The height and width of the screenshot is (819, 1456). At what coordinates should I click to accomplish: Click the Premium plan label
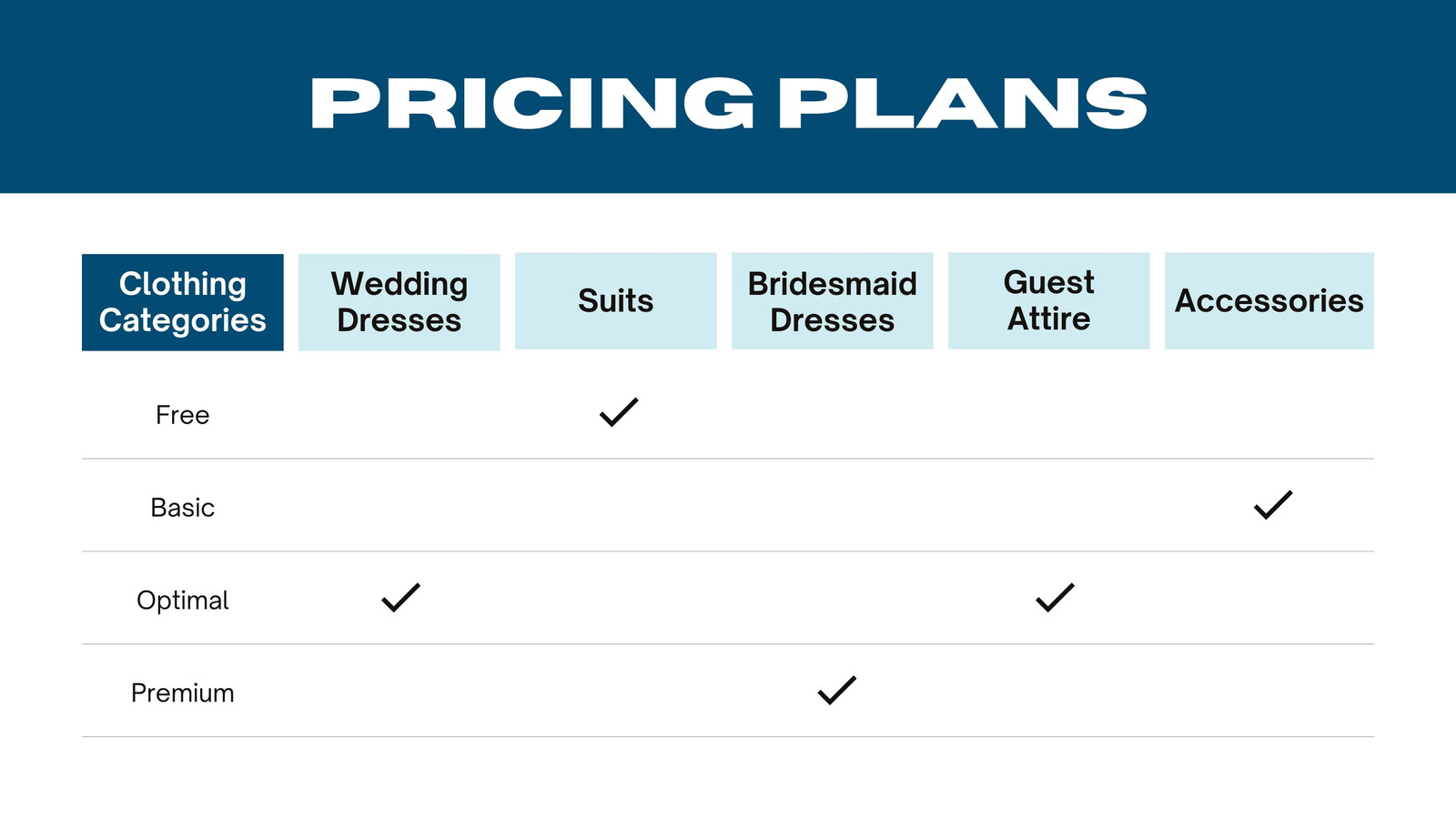tap(183, 693)
